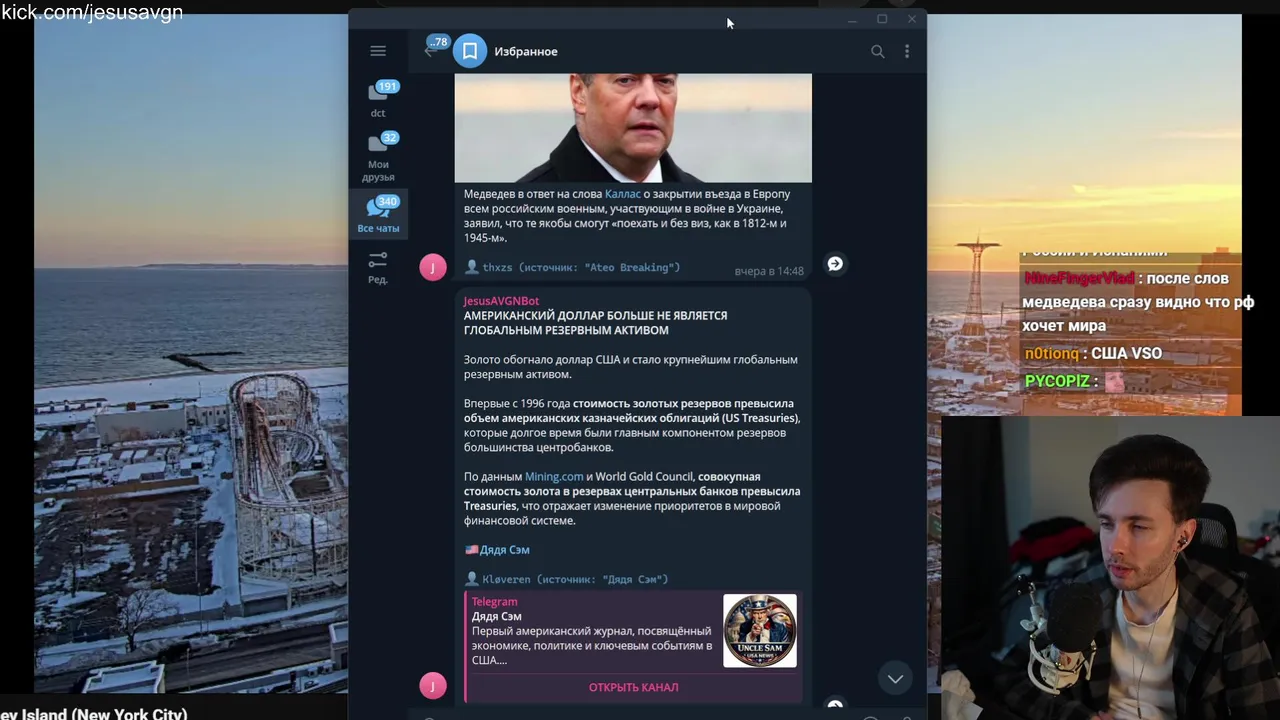Viewport: 1280px width, 720px height.
Task: Click the kick.com/jesusavgn overlay text
Action: [x=92, y=12]
